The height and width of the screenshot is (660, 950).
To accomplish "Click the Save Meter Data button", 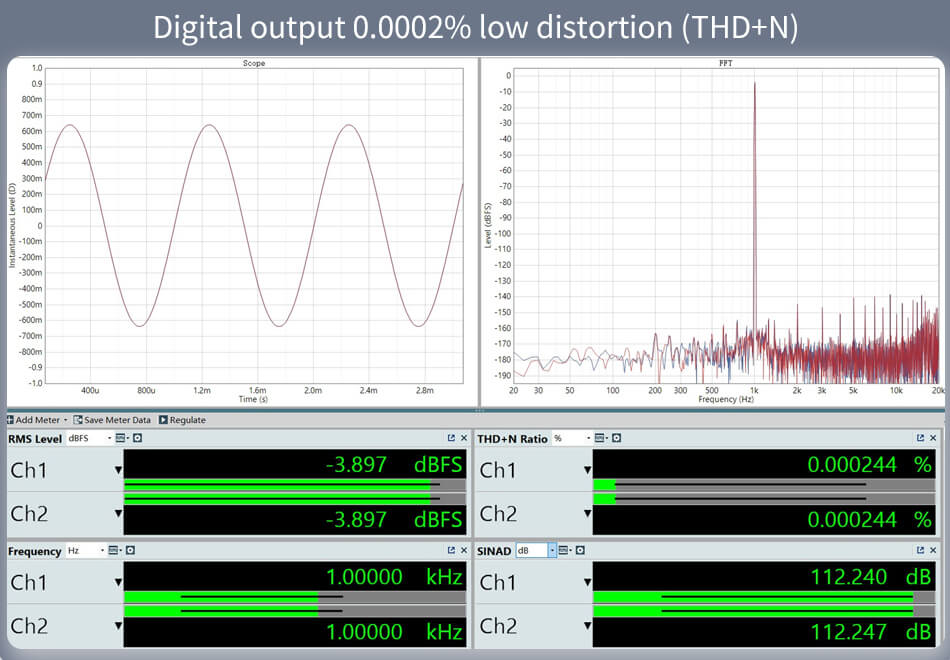I will [116, 420].
